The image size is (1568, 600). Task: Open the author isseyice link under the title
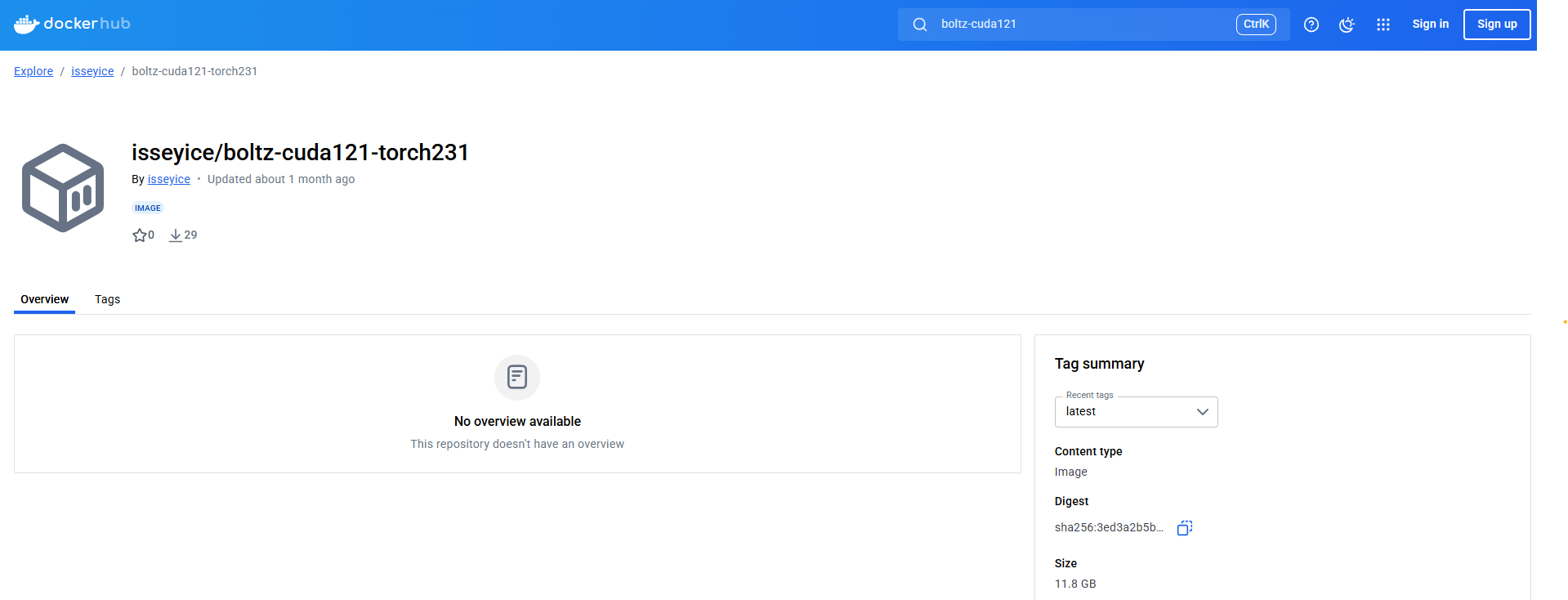pos(168,179)
